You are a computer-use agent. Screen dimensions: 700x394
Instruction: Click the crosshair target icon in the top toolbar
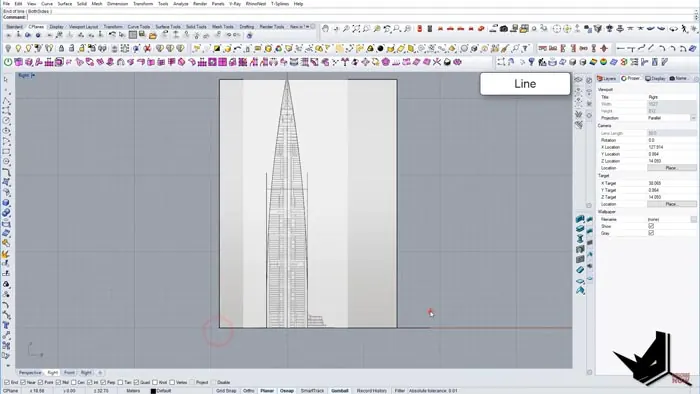556,29
